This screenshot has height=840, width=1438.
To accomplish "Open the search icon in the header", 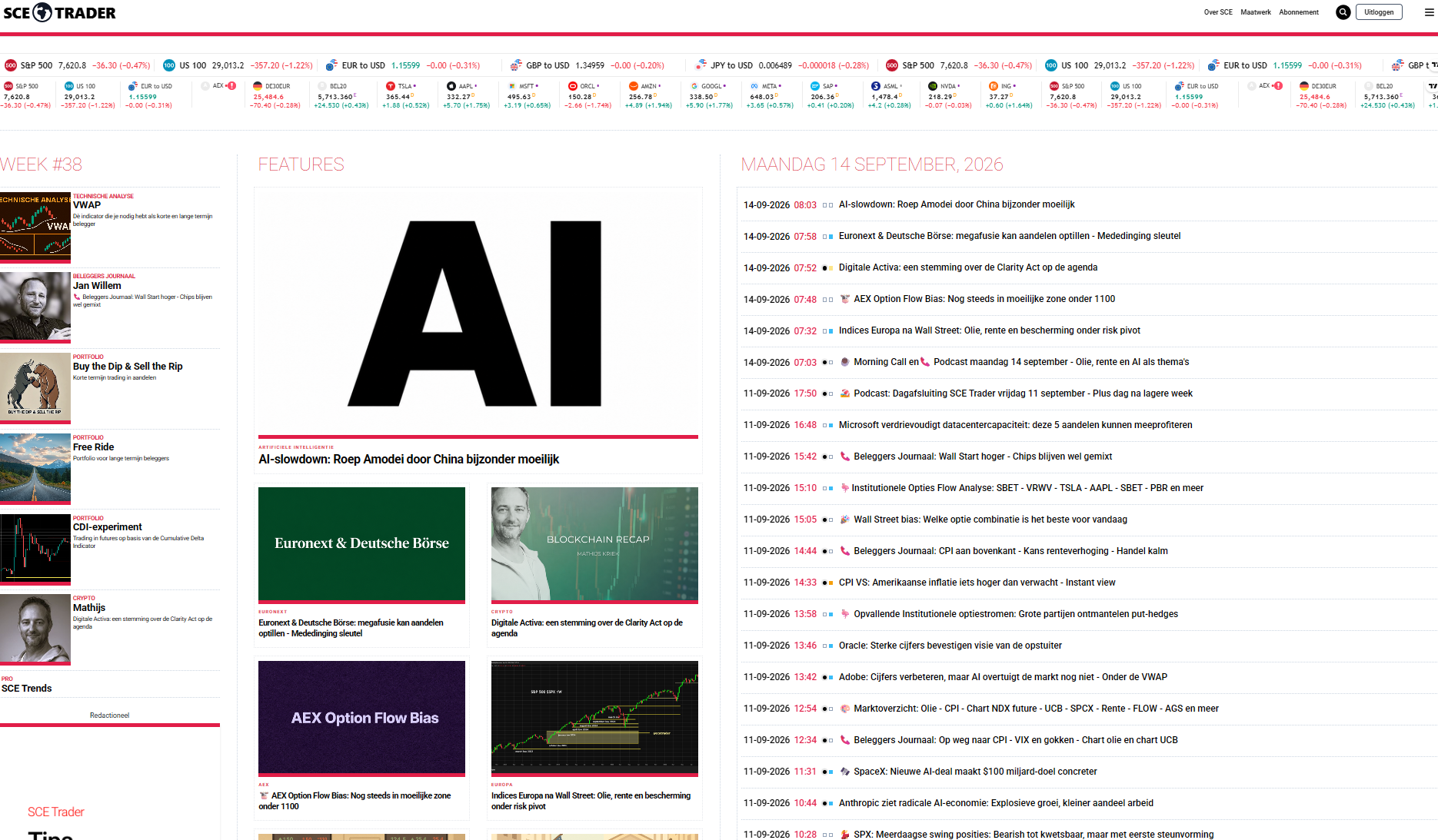I will click(x=1343, y=12).
